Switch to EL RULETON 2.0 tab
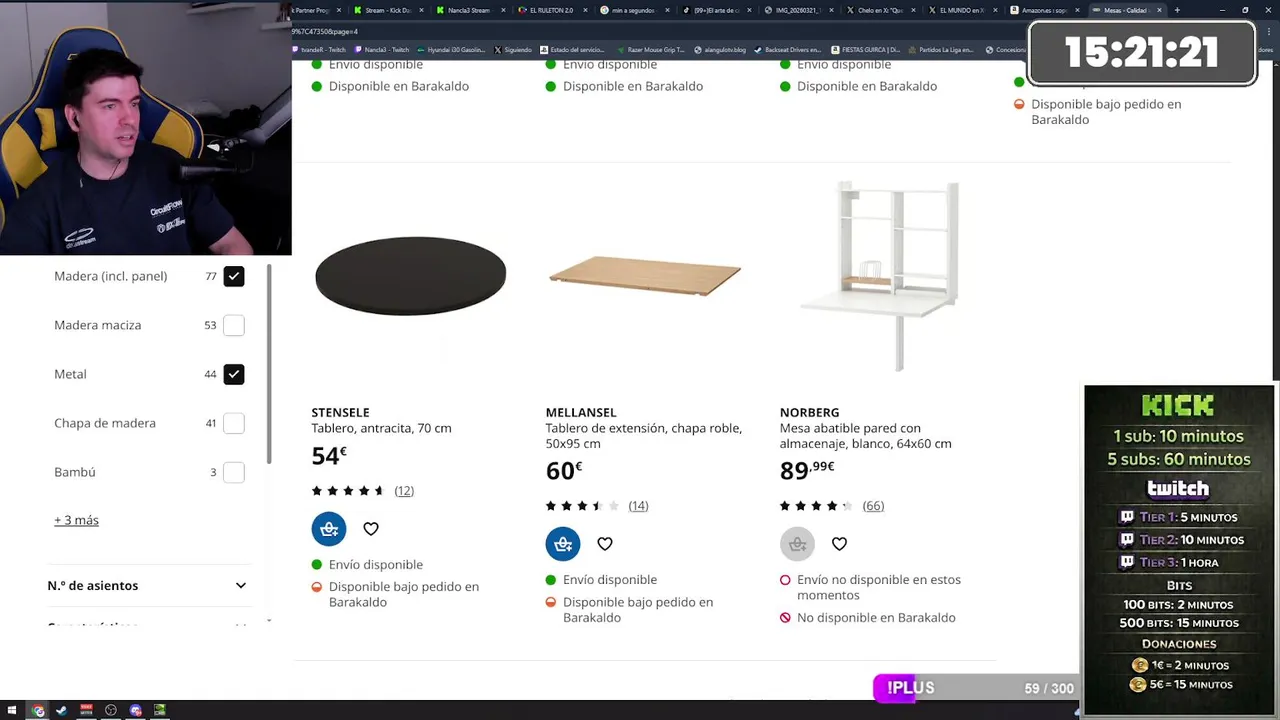Viewport: 1280px width, 720px height. coord(552,10)
